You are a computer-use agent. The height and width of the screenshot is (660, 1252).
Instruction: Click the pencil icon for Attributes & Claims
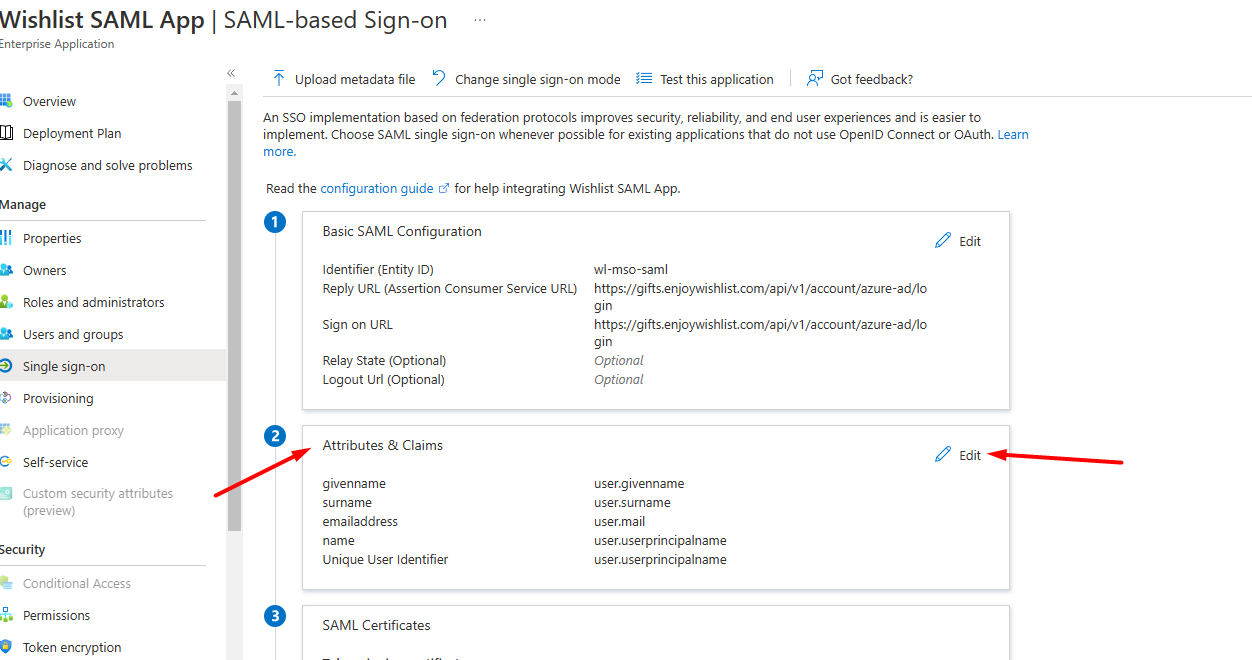point(943,455)
